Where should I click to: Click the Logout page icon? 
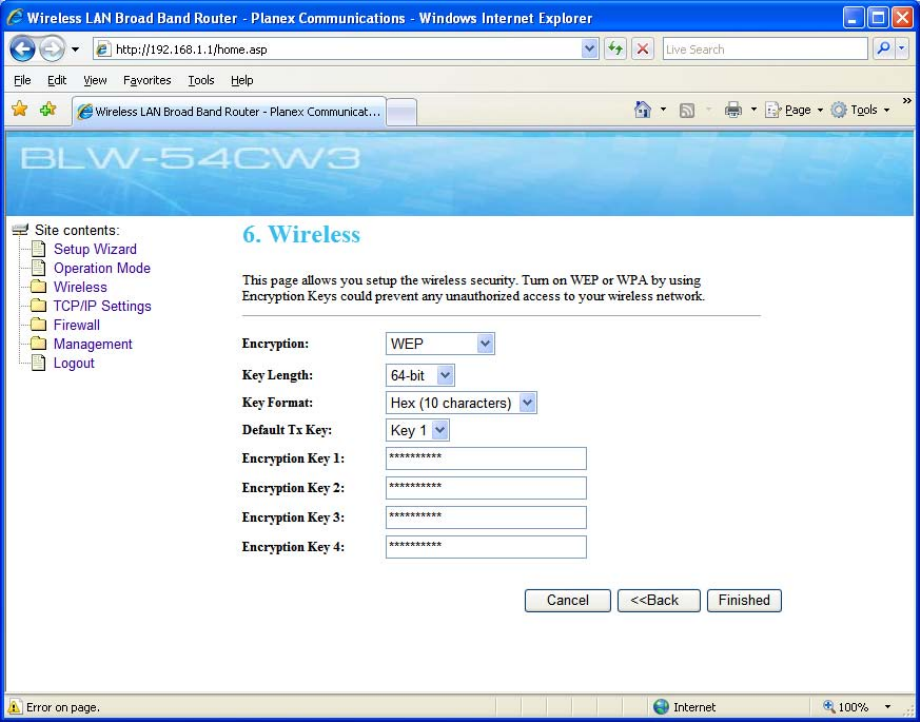tap(38, 363)
